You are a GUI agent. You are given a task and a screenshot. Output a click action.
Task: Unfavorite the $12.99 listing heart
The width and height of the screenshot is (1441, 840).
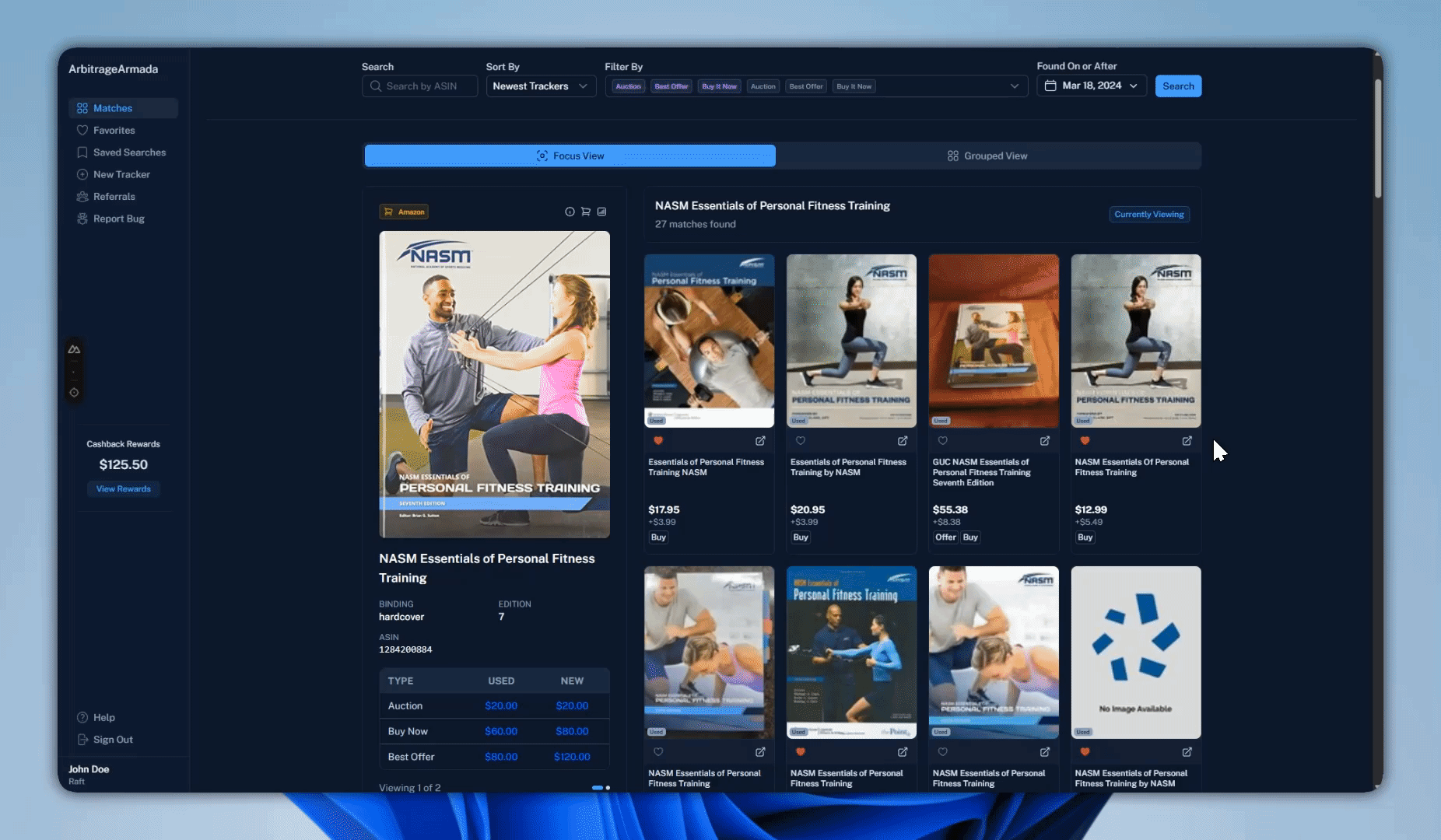(x=1085, y=441)
